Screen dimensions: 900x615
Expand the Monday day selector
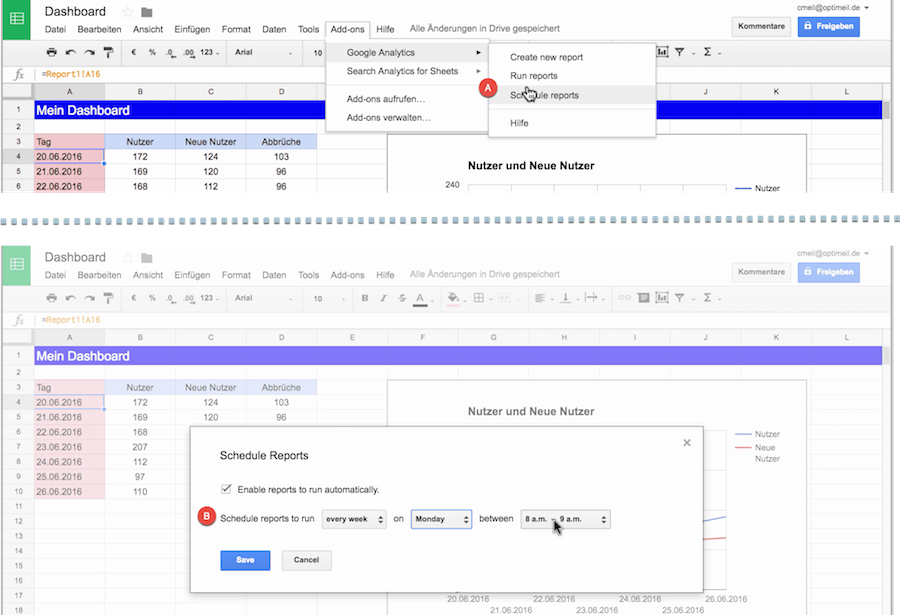click(441, 519)
